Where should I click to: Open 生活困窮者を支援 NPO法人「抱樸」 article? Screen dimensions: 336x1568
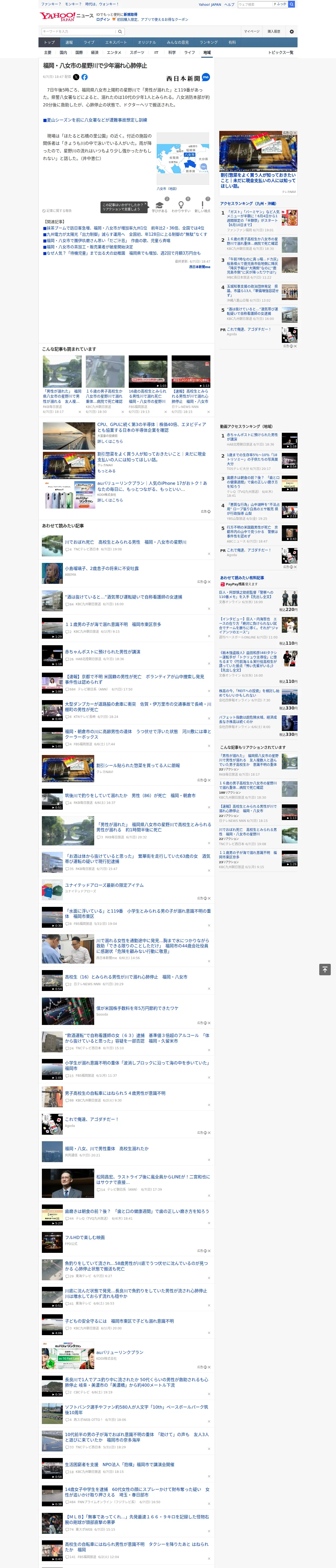click(x=120, y=1465)
